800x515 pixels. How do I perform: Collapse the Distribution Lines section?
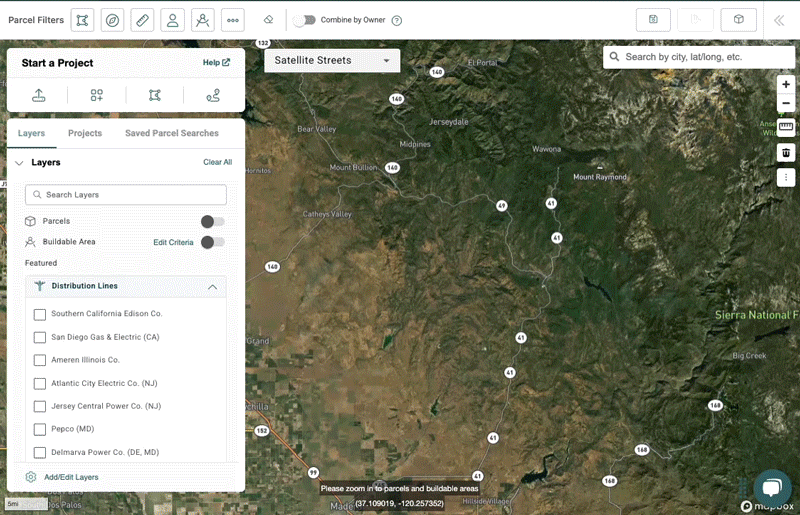coord(212,287)
